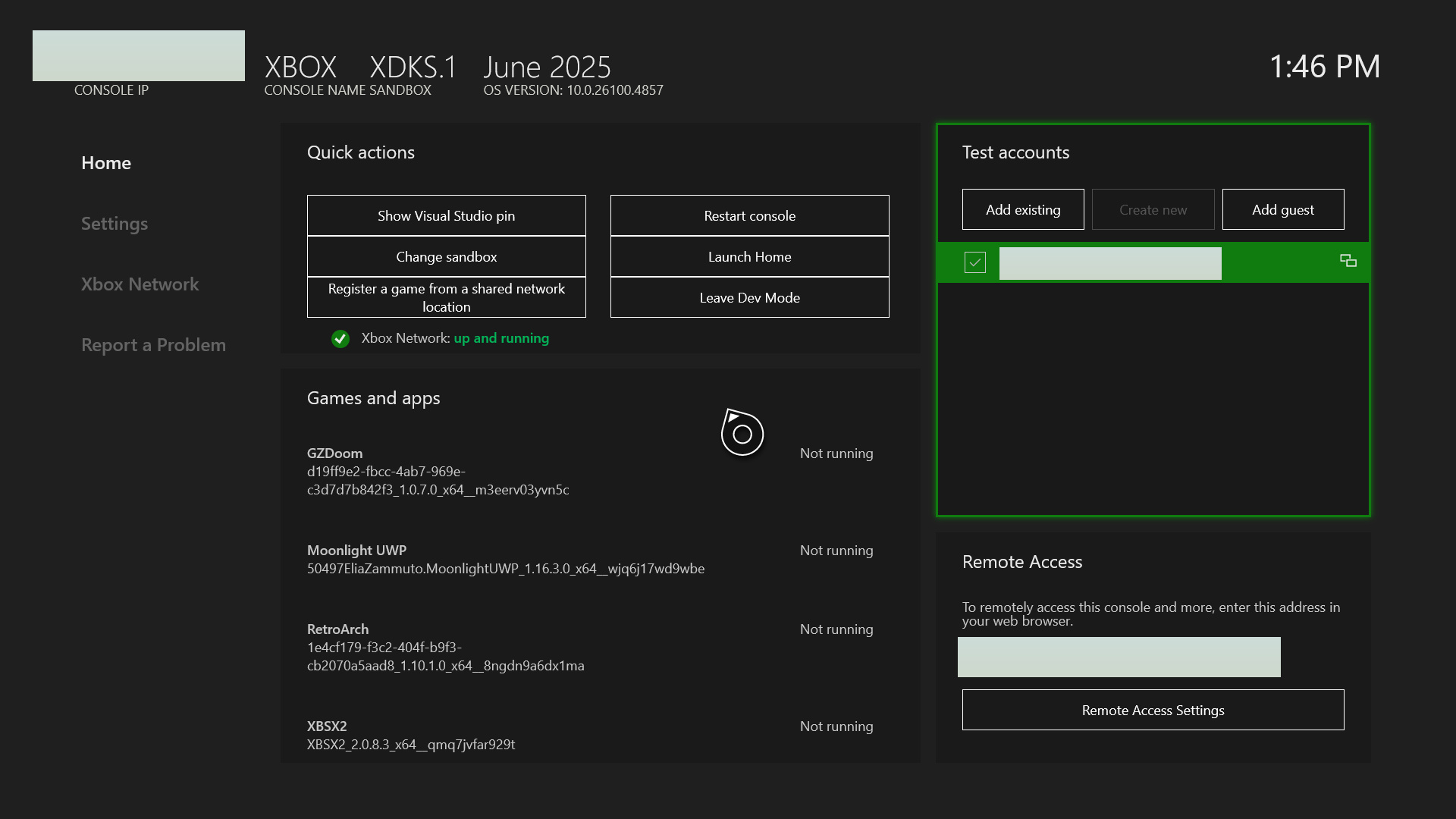This screenshot has width=1456, height=819.
Task: Click Leave Dev Mode button
Action: 750,297
